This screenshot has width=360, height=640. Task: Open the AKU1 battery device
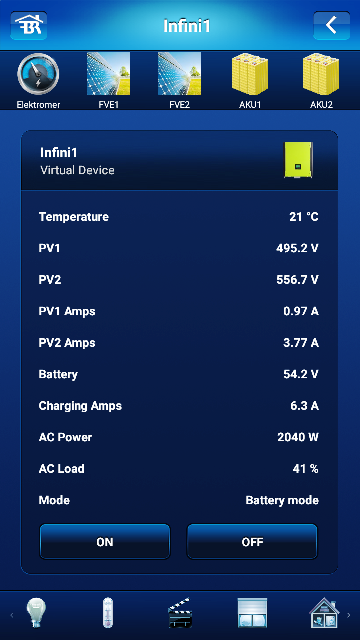tap(250, 80)
